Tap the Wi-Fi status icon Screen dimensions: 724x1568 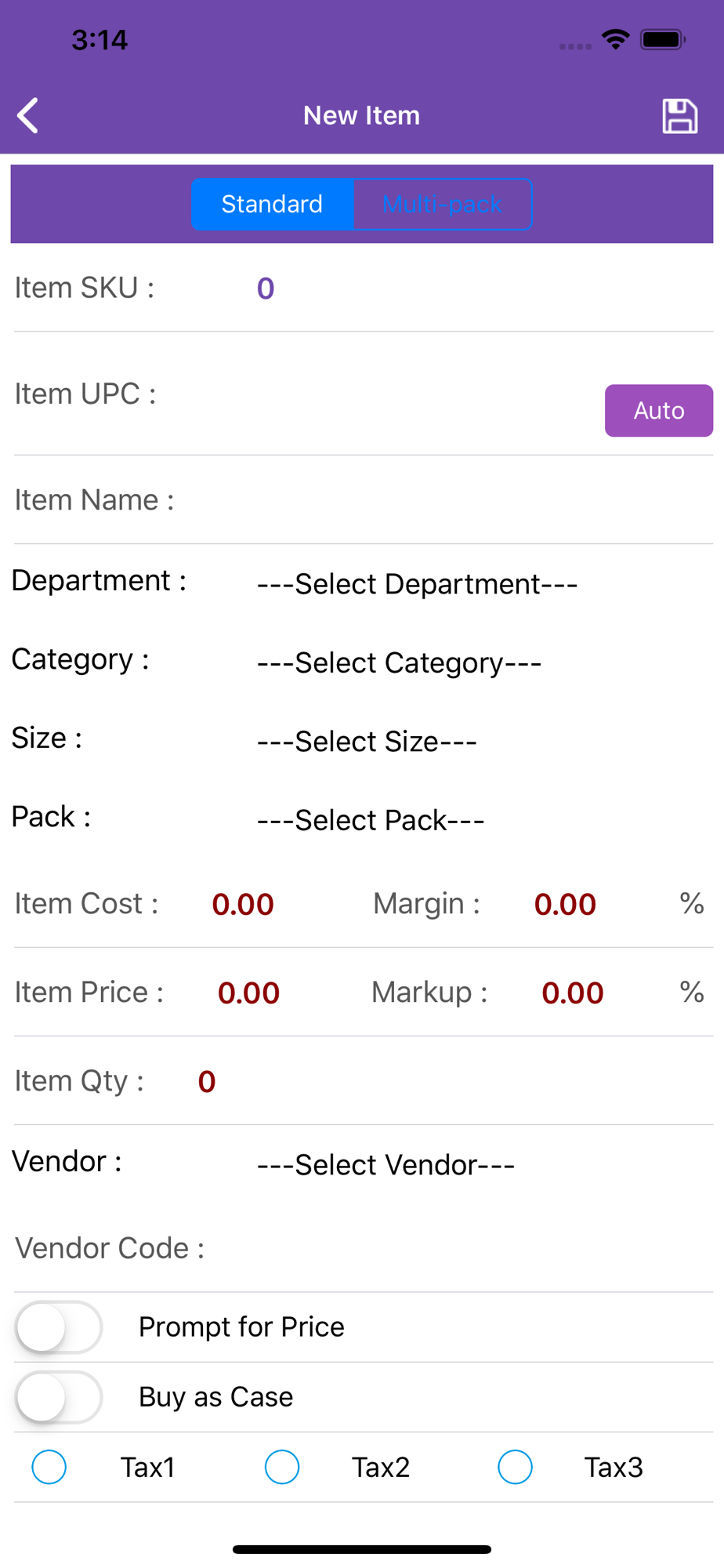click(616, 39)
